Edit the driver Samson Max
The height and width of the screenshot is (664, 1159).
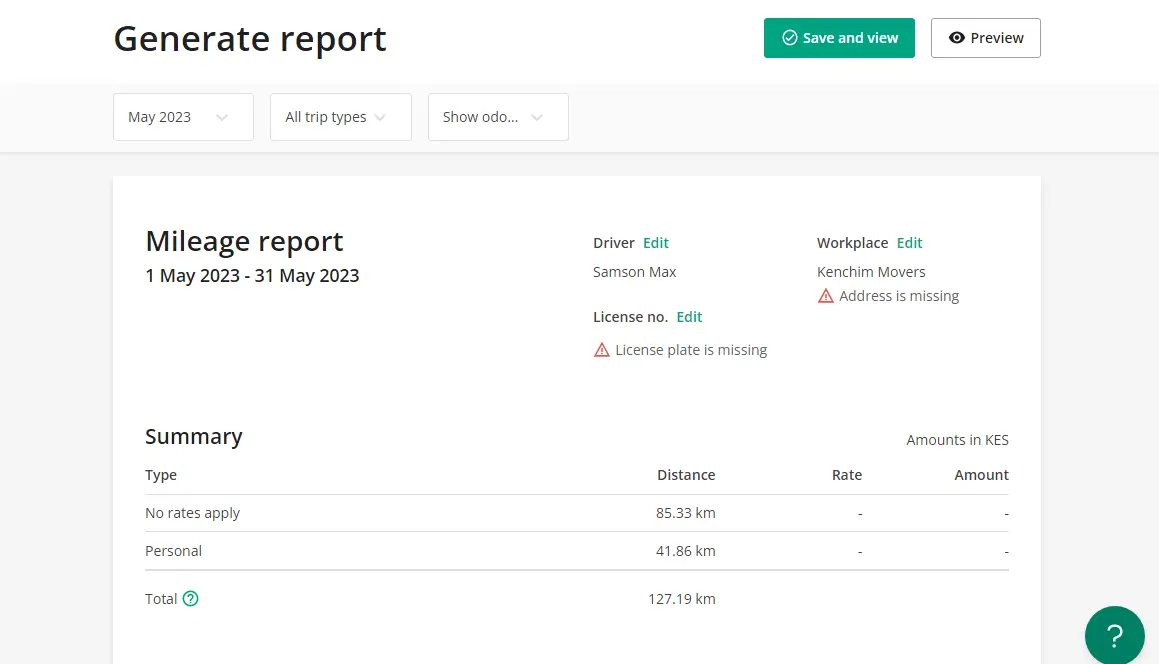pos(655,242)
